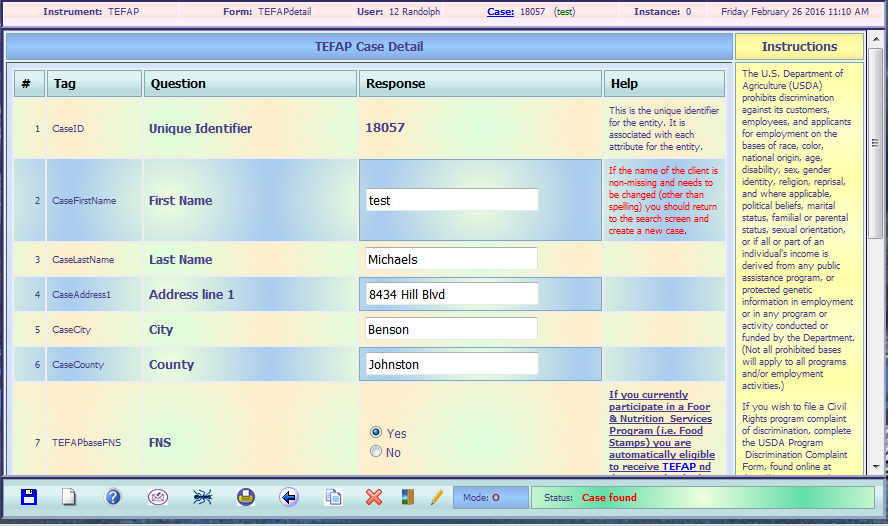Click the red X delete icon
888x526 pixels.
374,497
